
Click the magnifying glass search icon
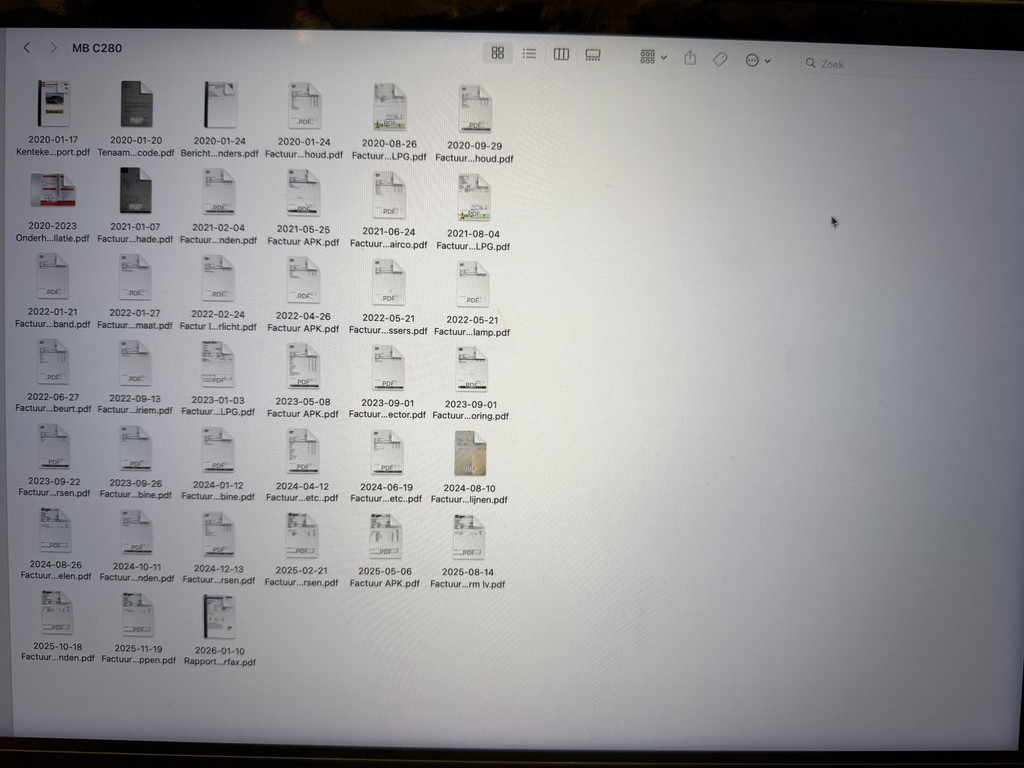(811, 63)
